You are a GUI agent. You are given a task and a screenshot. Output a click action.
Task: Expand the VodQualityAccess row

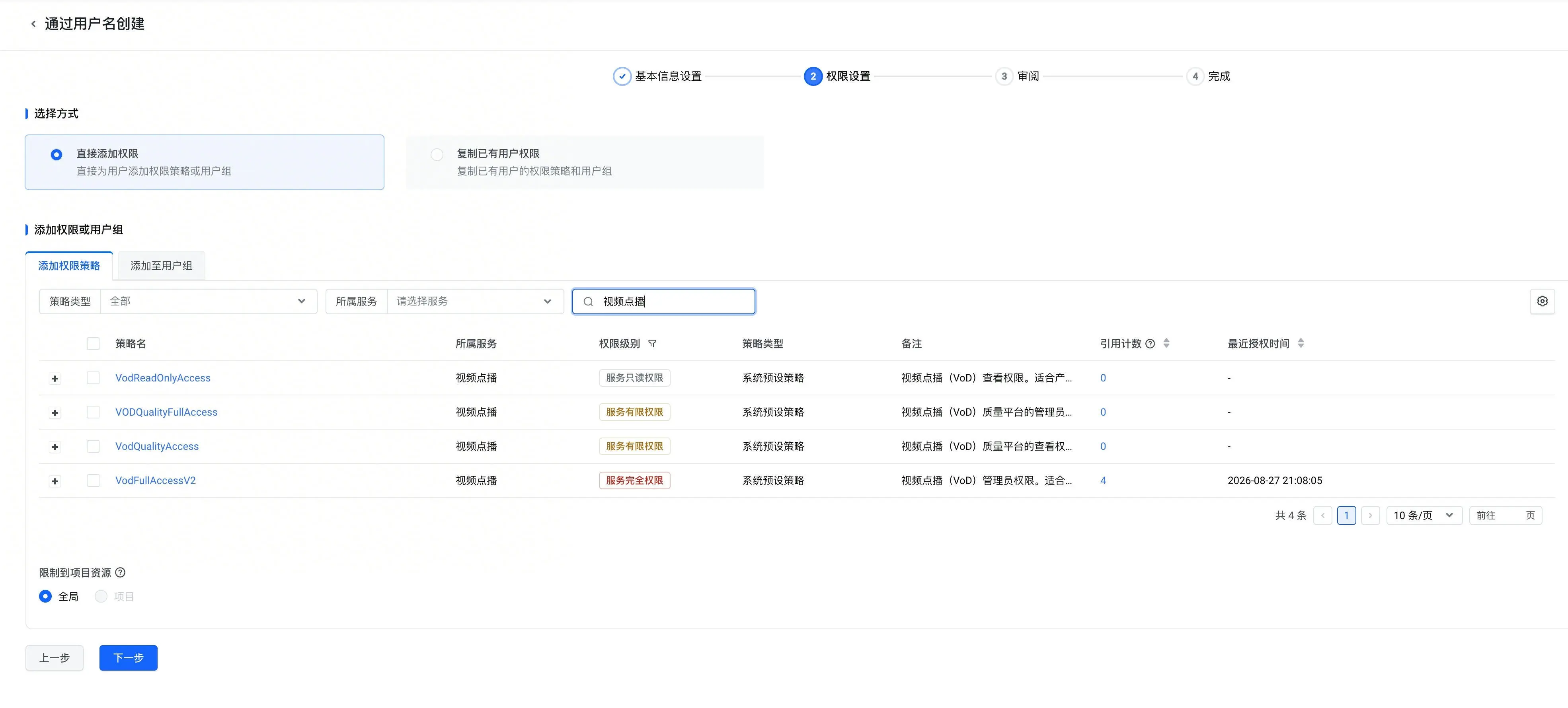point(55,447)
